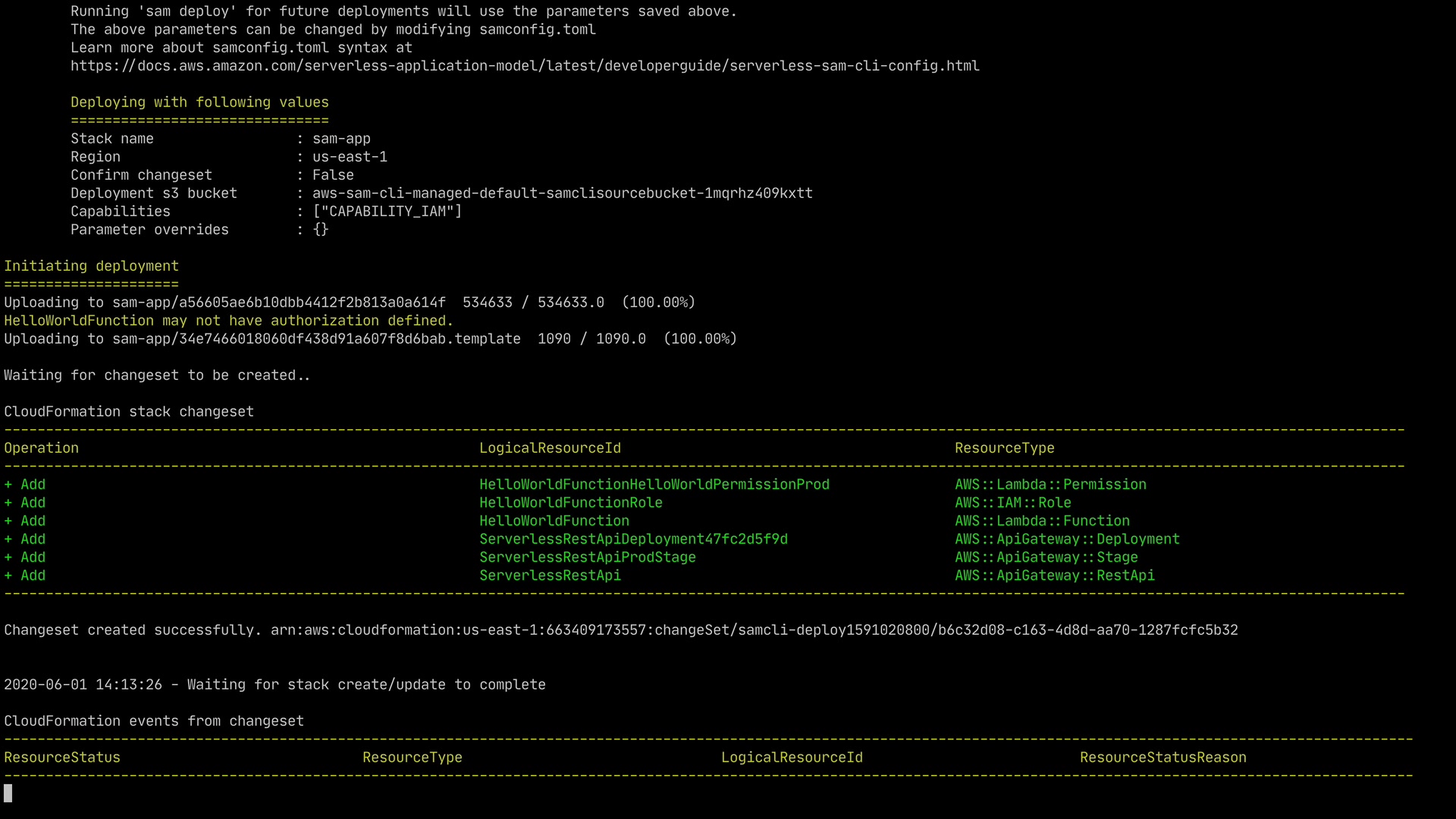Click the CAPABILITY_IAM capabilities value
This screenshot has width=1456, height=819.
[387, 212]
